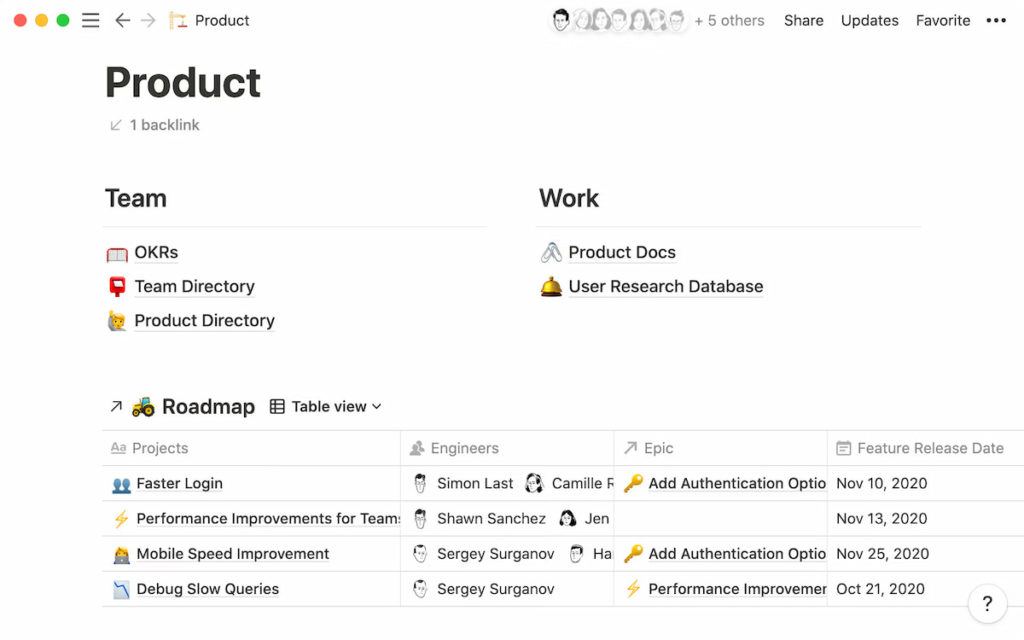The height and width of the screenshot is (640, 1024).
Task: Open Roadmap full page via diagonal arrow icon
Action: pyautogui.click(x=116, y=406)
